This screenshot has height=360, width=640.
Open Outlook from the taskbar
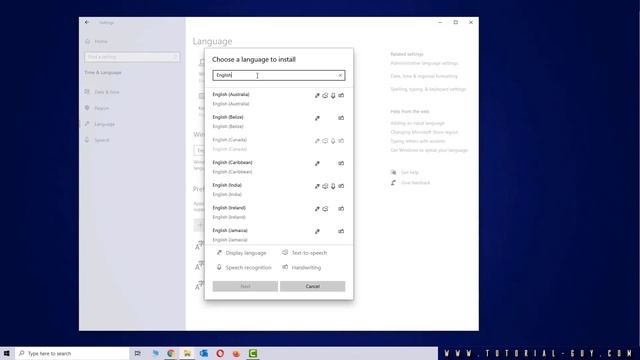click(x=204, y=353)
